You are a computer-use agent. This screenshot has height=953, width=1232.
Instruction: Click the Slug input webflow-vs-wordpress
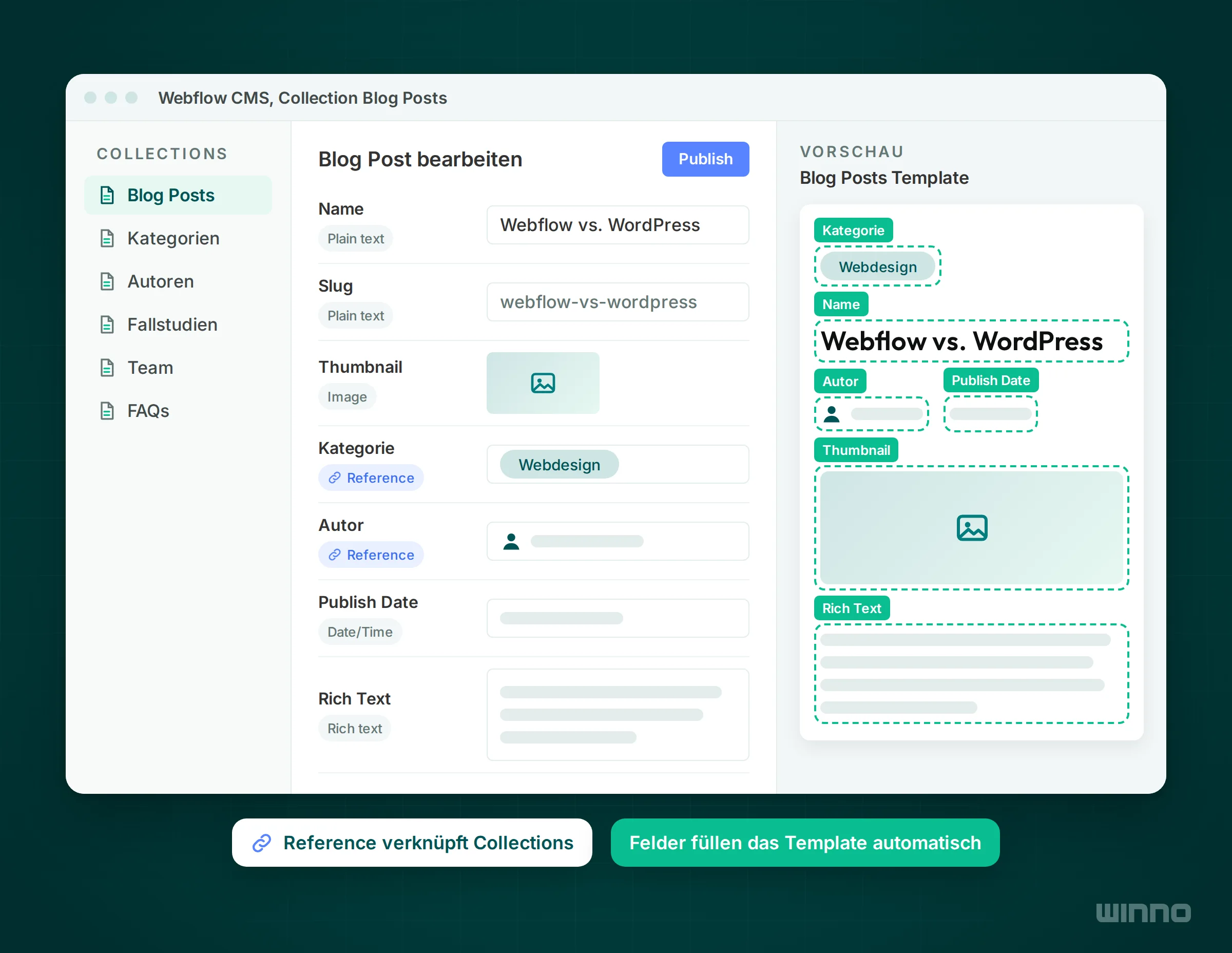(618, 302)
